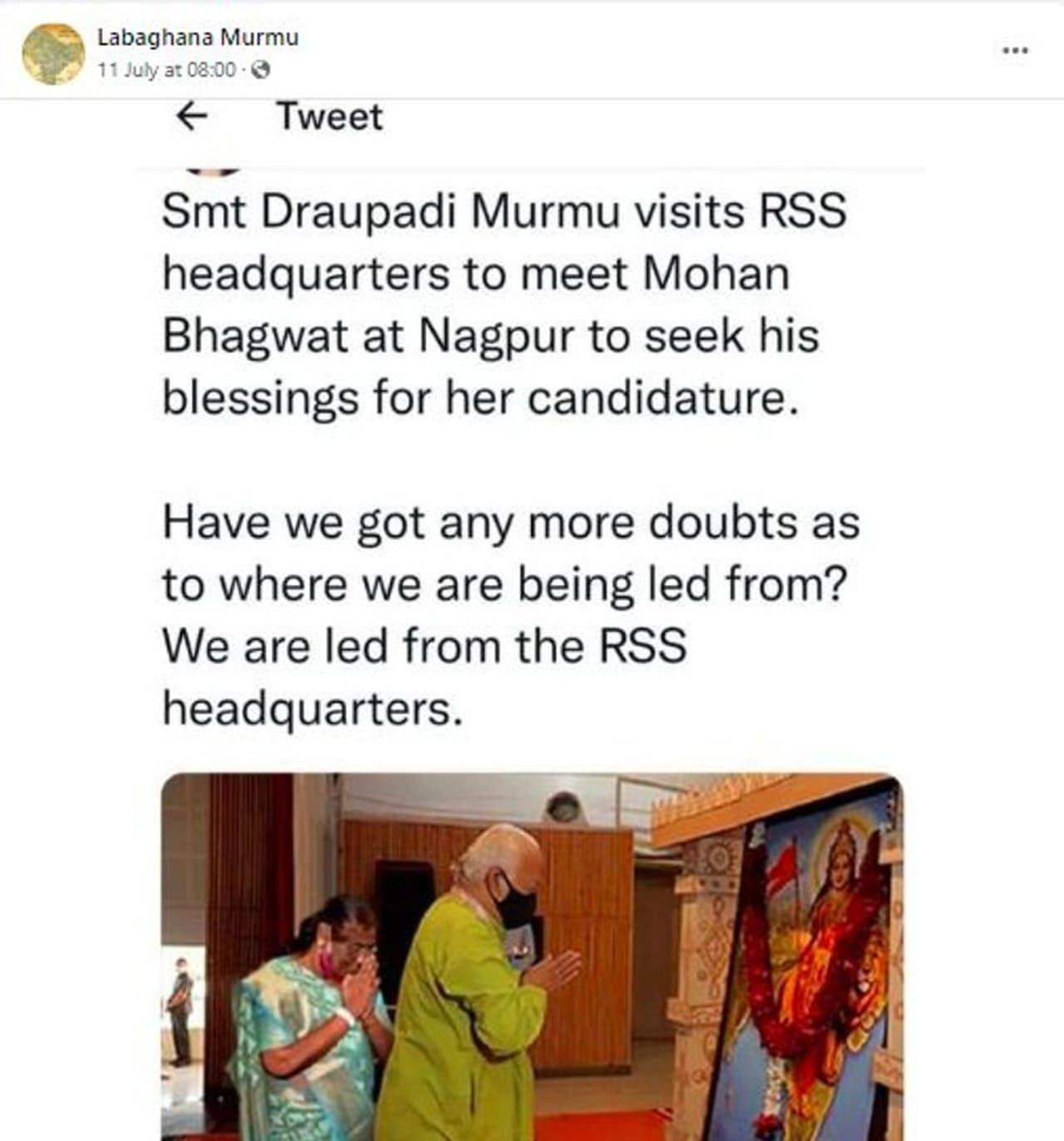
Task: Click the final word 'headquarters.' in tweet
Action: point(312,710)
